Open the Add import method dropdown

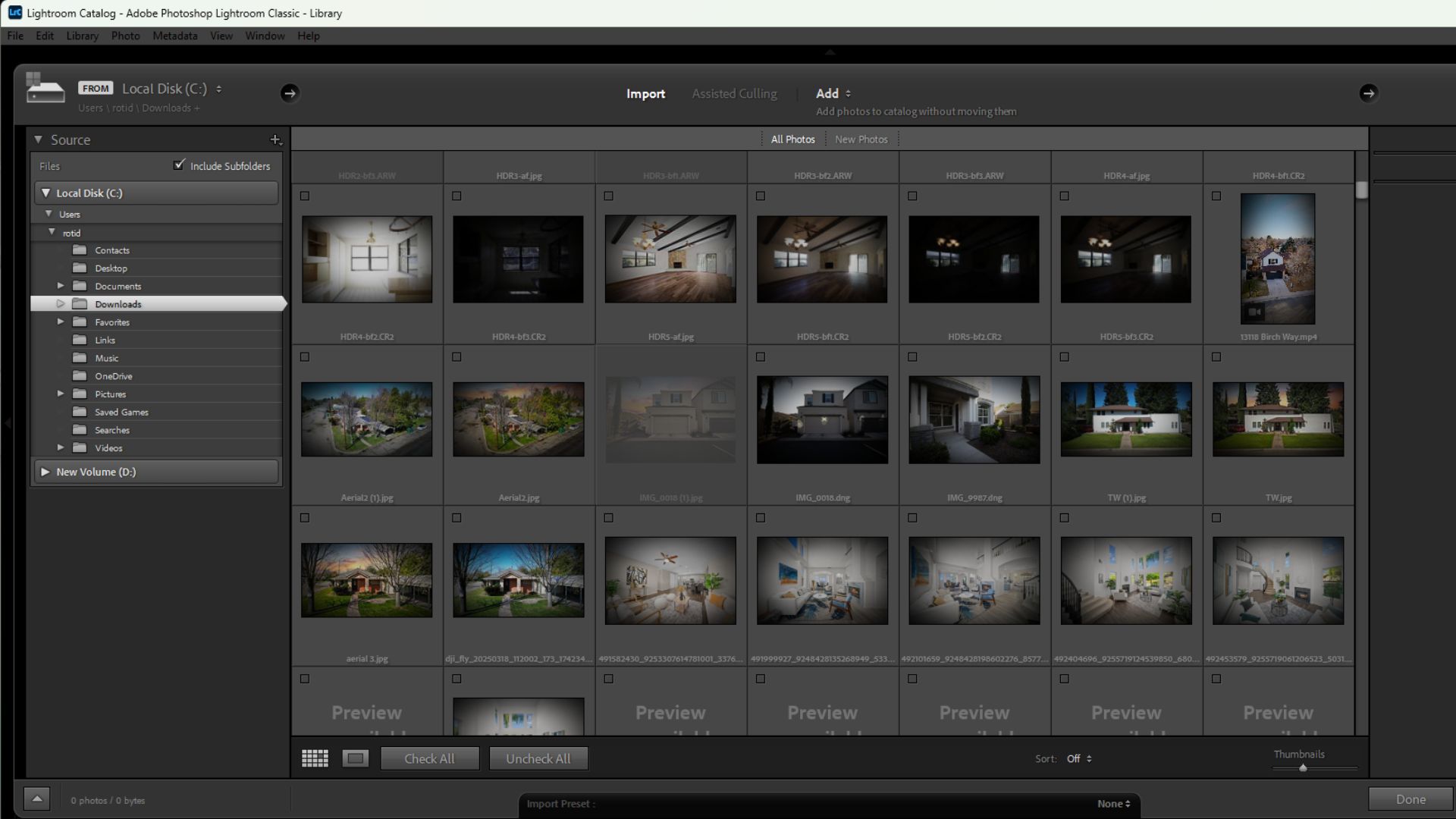click(x=833, y=93)
